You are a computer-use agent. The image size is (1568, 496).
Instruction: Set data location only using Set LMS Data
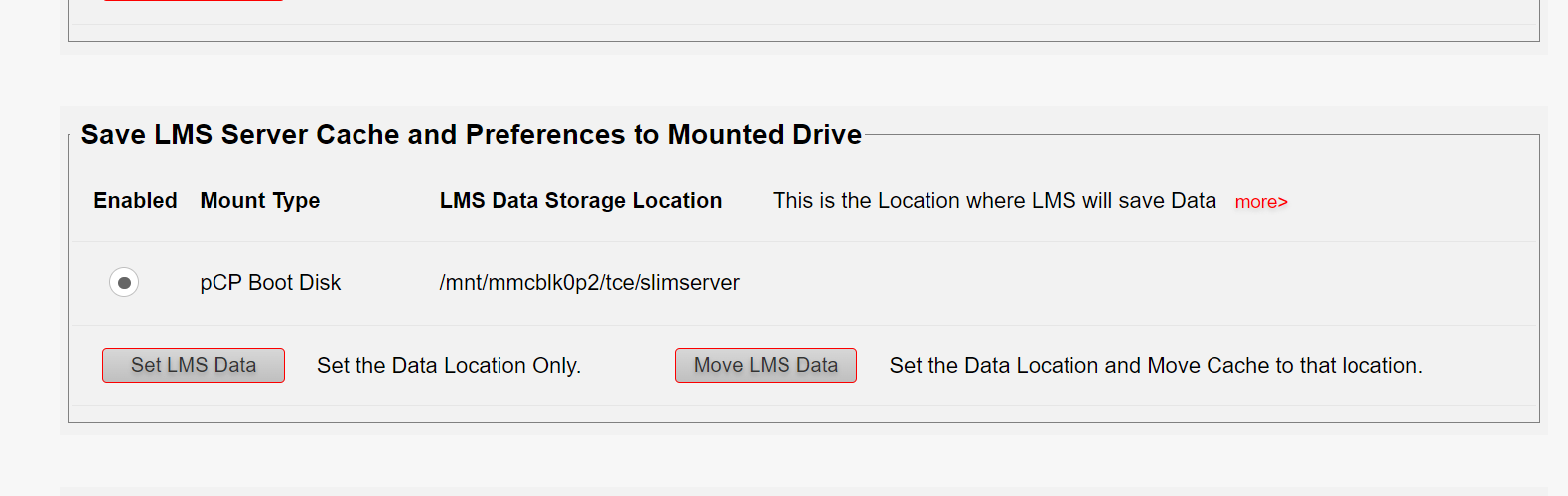click(x=194, y=365)
